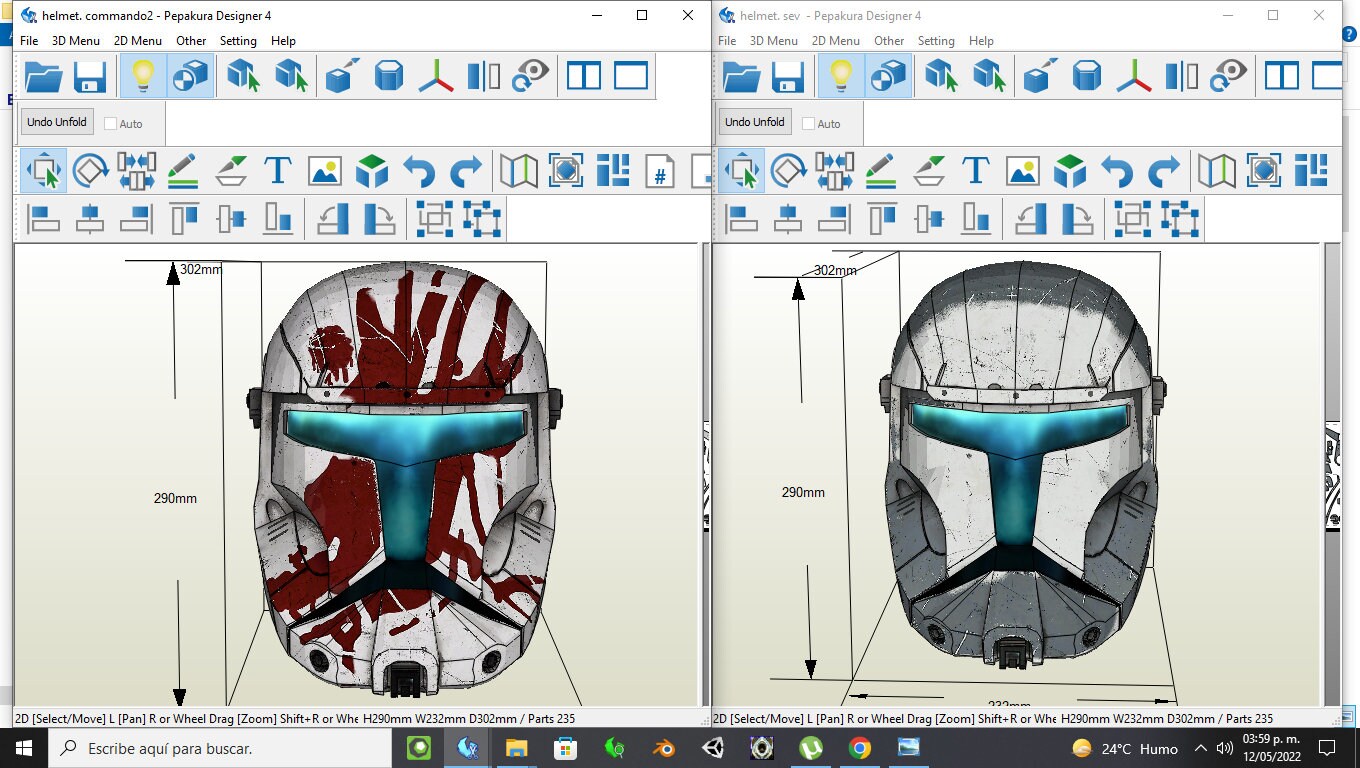Open the Setting menu in the right window
This screenshot has width=1360, height=768.
[x=936, y=41]
